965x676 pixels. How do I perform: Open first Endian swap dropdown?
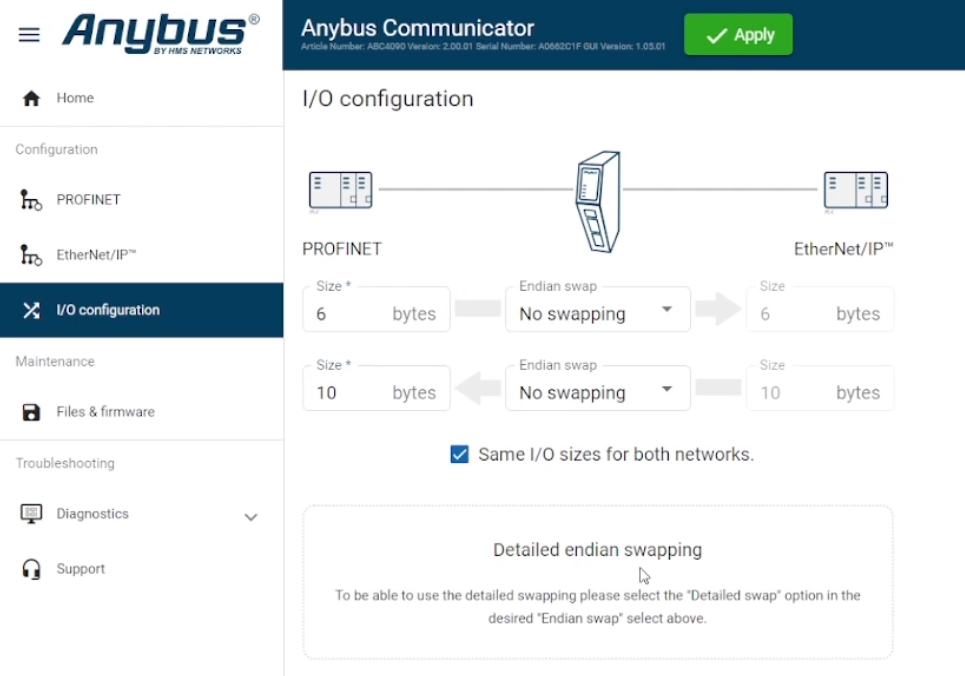click(598, 310)
